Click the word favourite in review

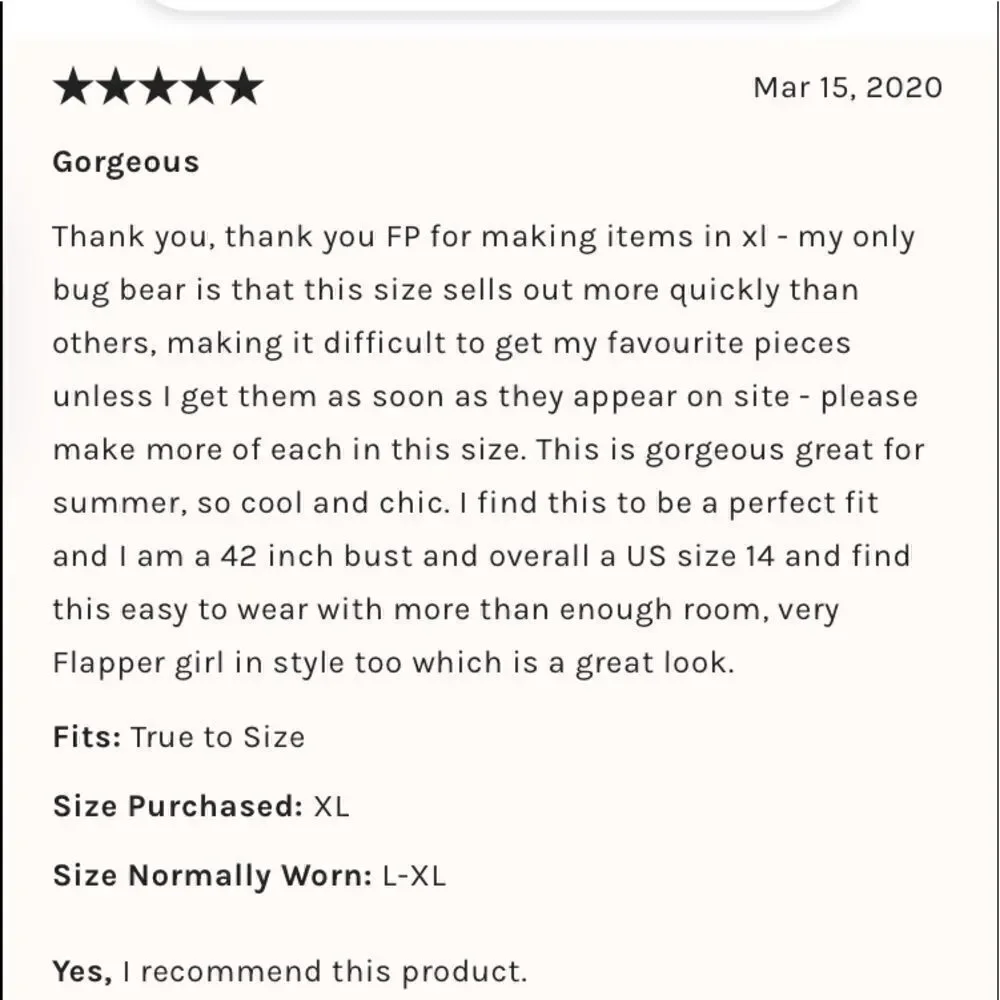[675, 343]
